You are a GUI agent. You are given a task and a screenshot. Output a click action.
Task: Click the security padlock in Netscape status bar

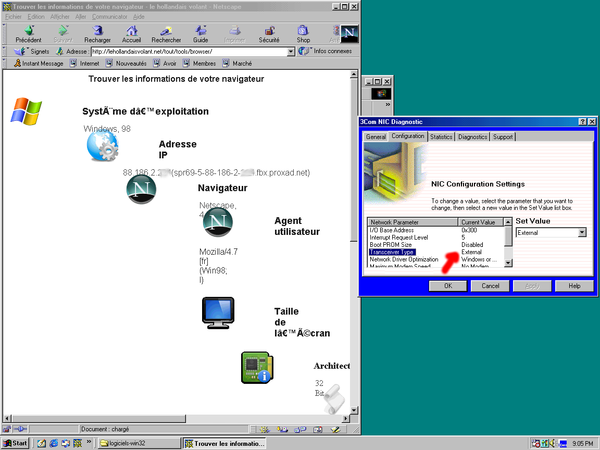7,429
